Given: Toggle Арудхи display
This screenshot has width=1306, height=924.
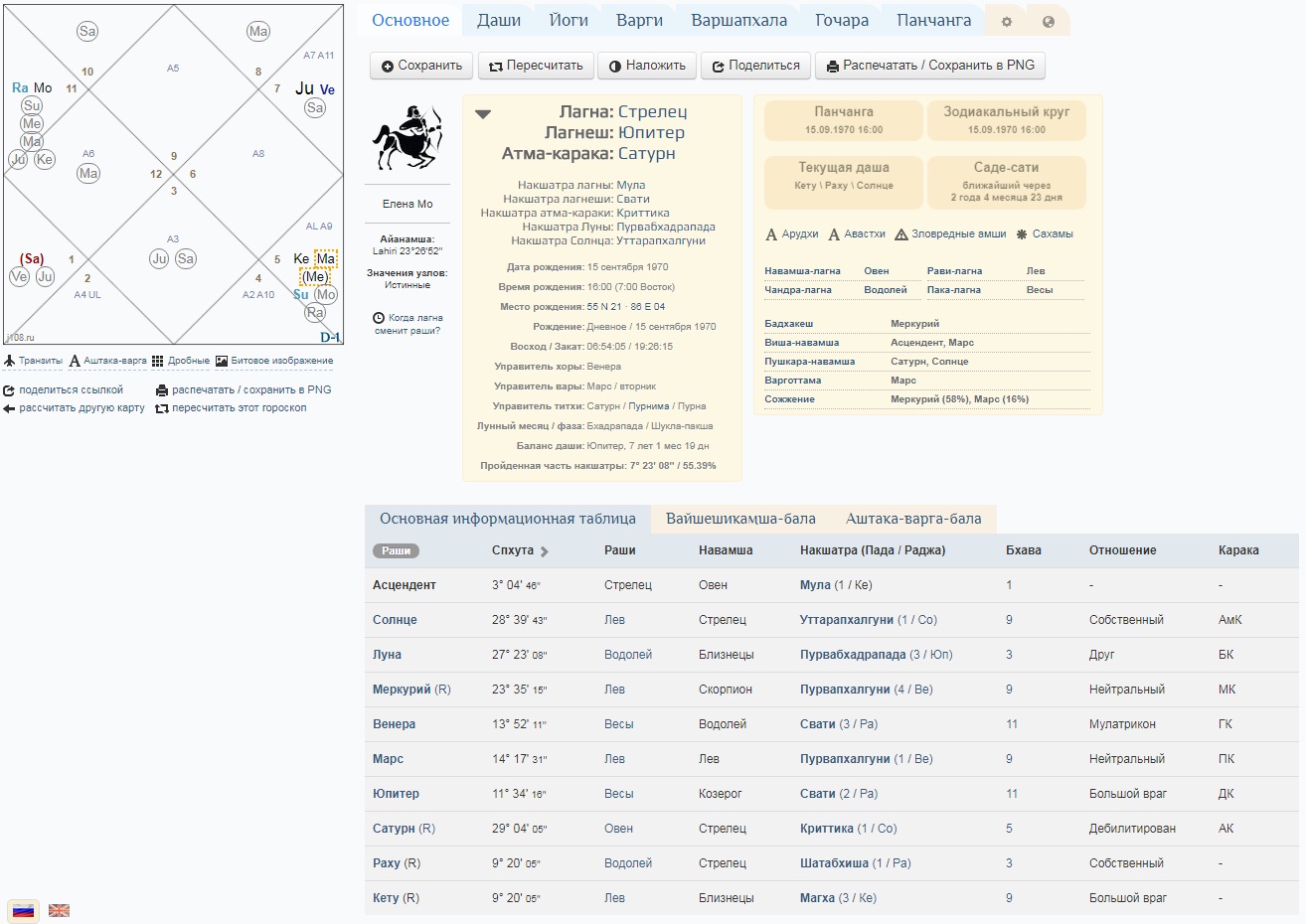Looking at the screenshot, I should (x=792, y=234).
